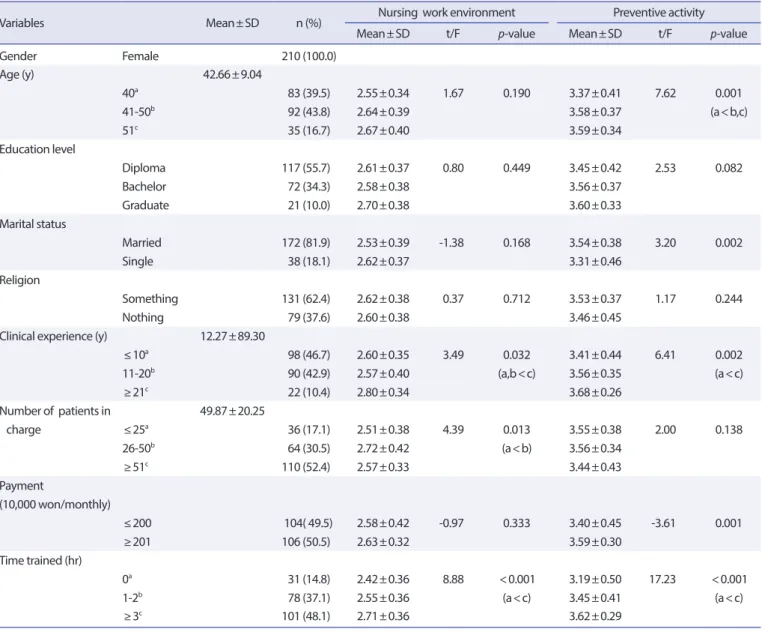
Task: Select the 'Gender' row label
Action: tap(18, 56)
